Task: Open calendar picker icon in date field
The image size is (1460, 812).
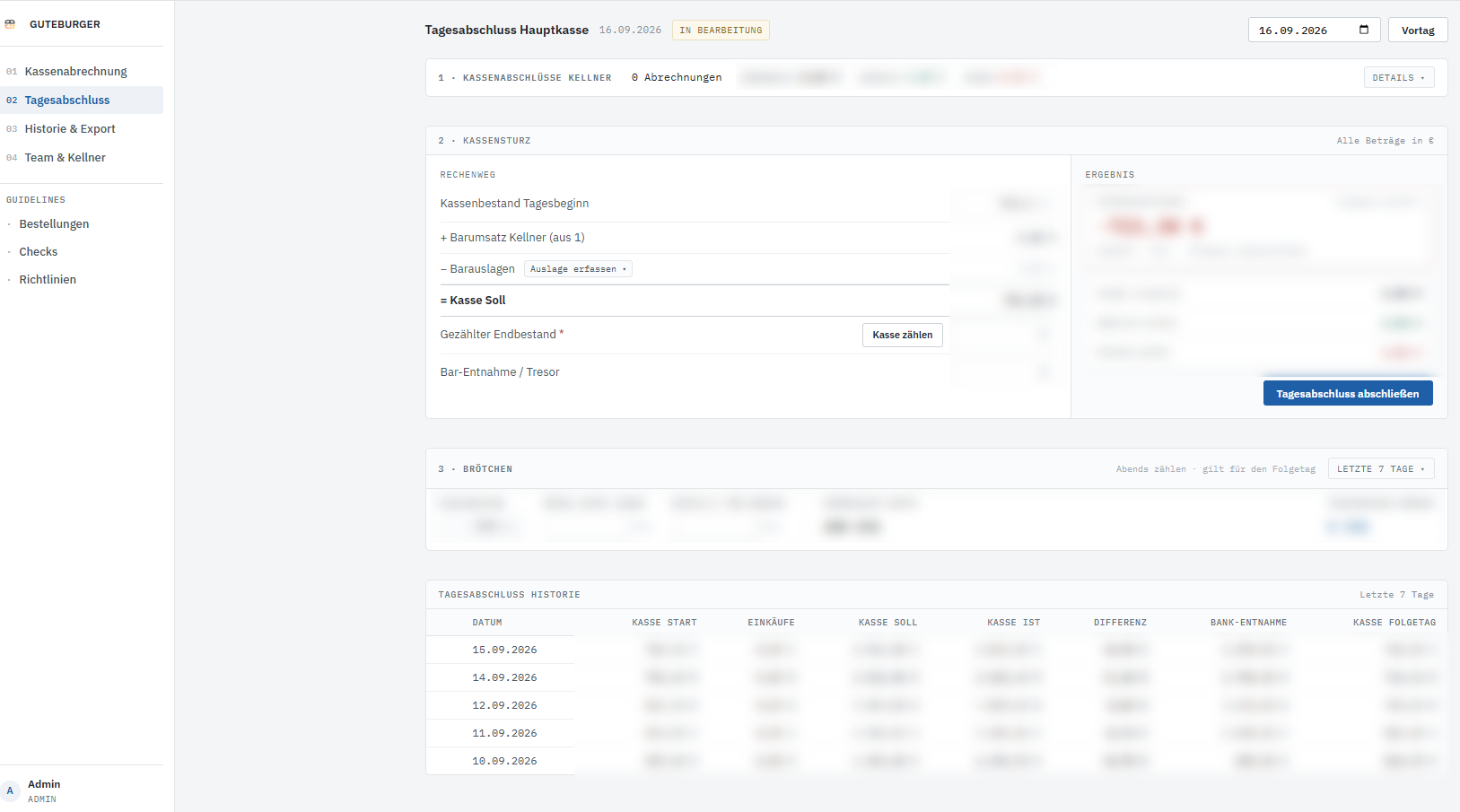Action: click(x=1364, y=30)
